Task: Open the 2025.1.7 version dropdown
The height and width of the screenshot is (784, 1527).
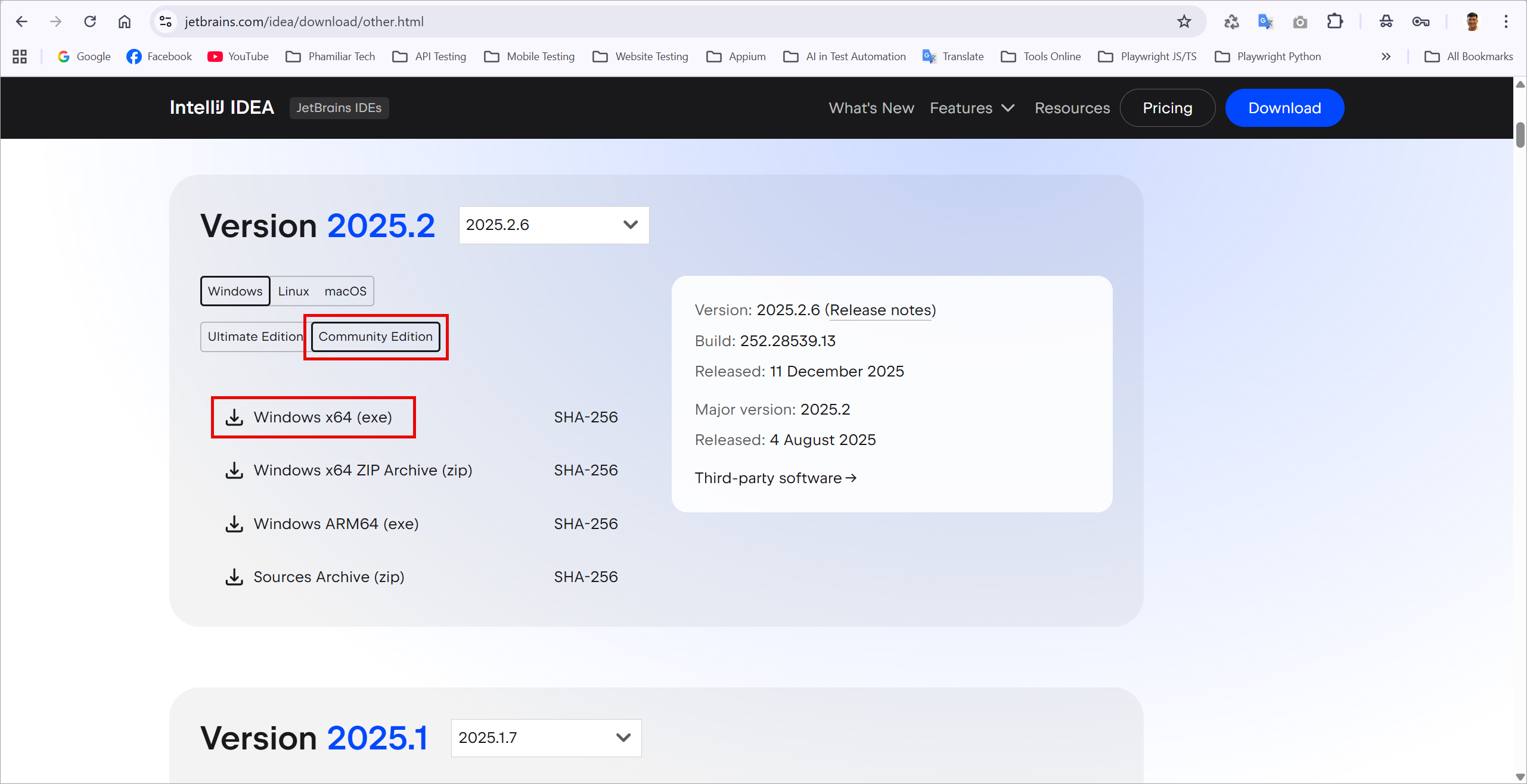Action: (545, 738)
